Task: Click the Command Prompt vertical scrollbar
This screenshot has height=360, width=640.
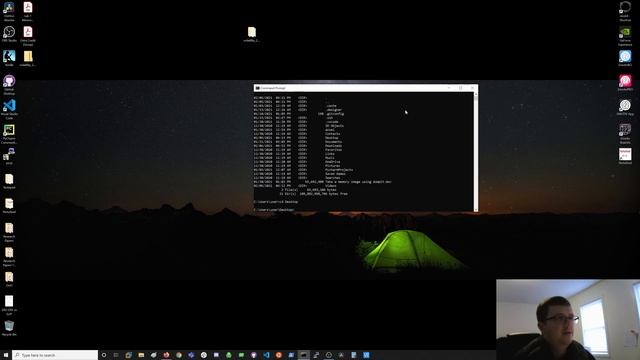Action: (476, 152)
